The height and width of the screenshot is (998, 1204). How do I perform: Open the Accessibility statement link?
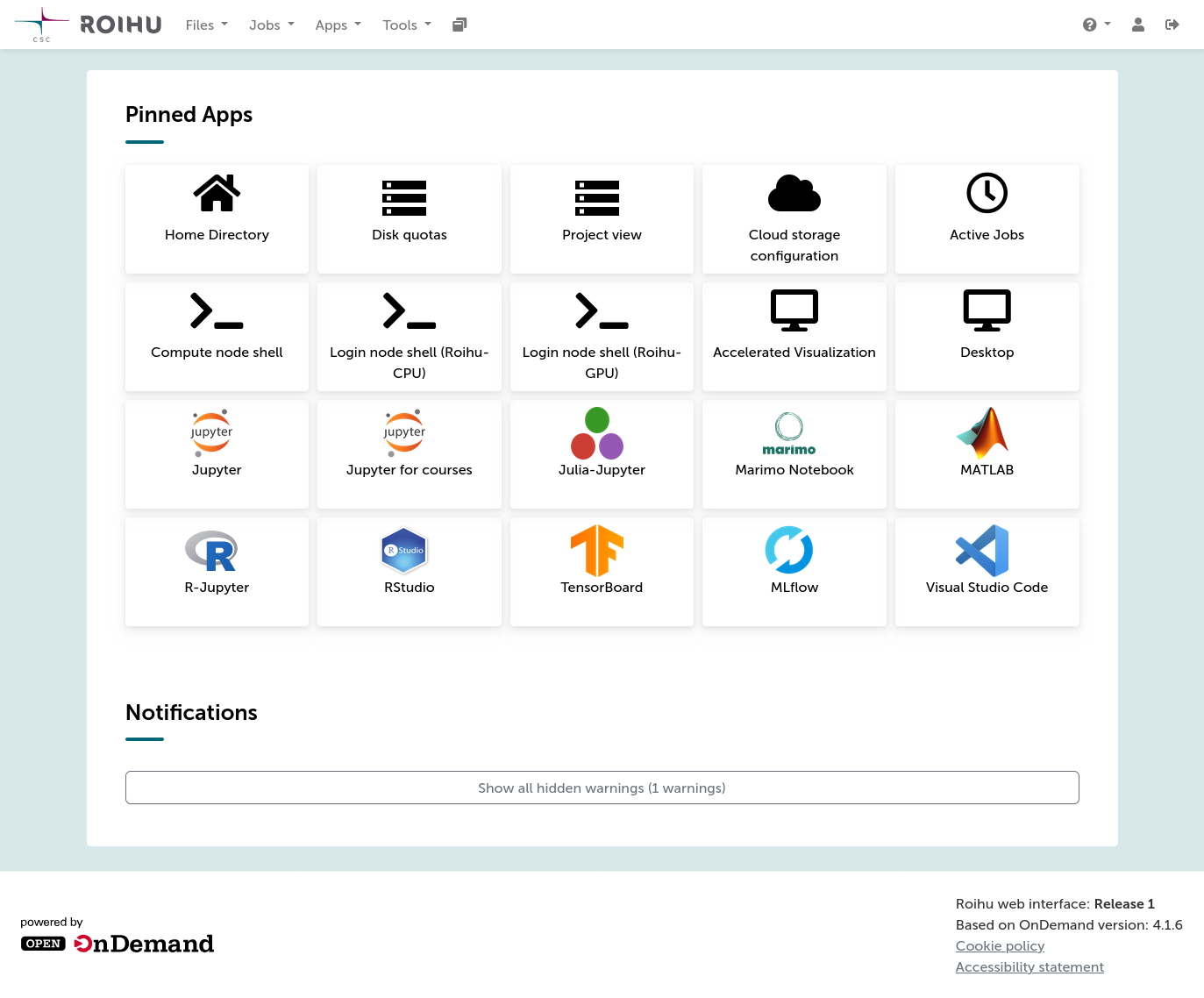[x=1029, y=966]
